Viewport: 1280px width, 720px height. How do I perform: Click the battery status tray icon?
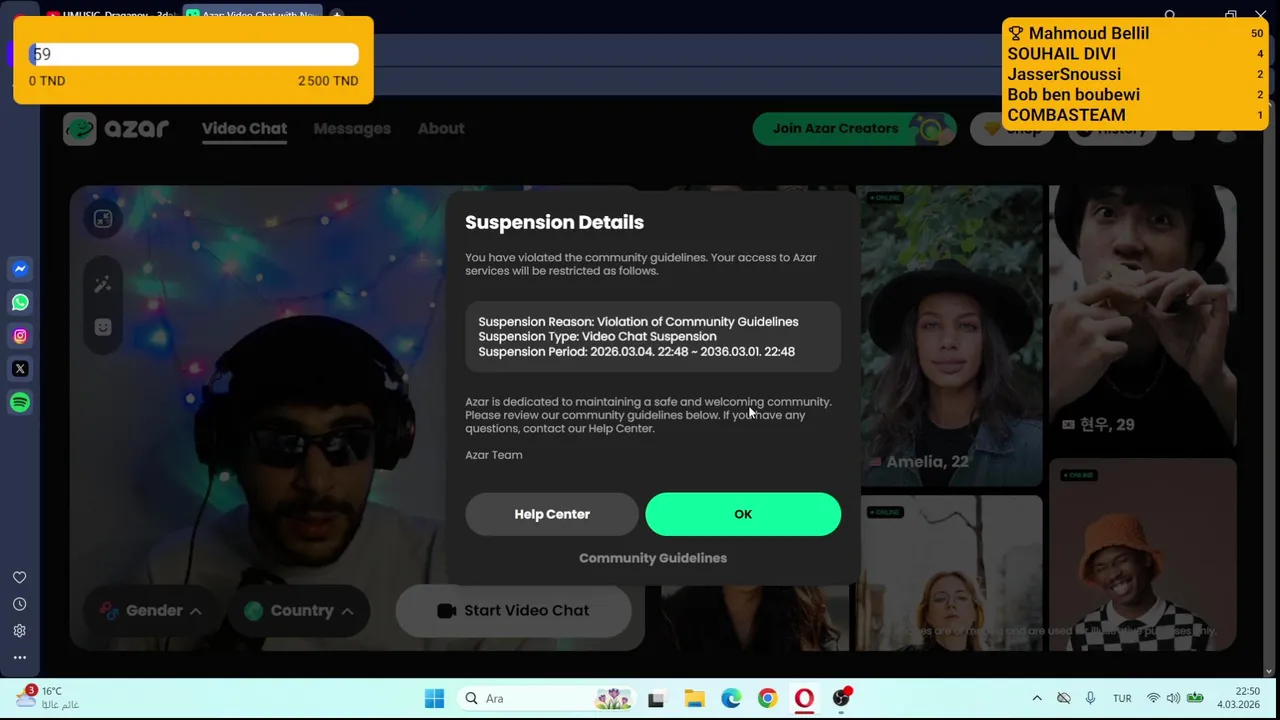coord(1195,698)
